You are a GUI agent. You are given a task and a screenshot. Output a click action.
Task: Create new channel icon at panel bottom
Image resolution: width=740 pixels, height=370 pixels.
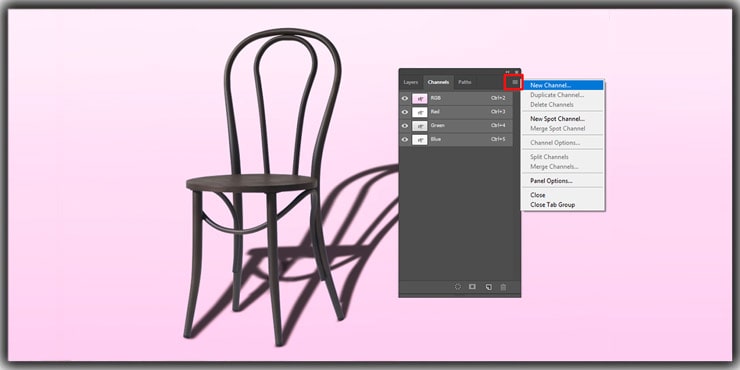coord(488,287)
